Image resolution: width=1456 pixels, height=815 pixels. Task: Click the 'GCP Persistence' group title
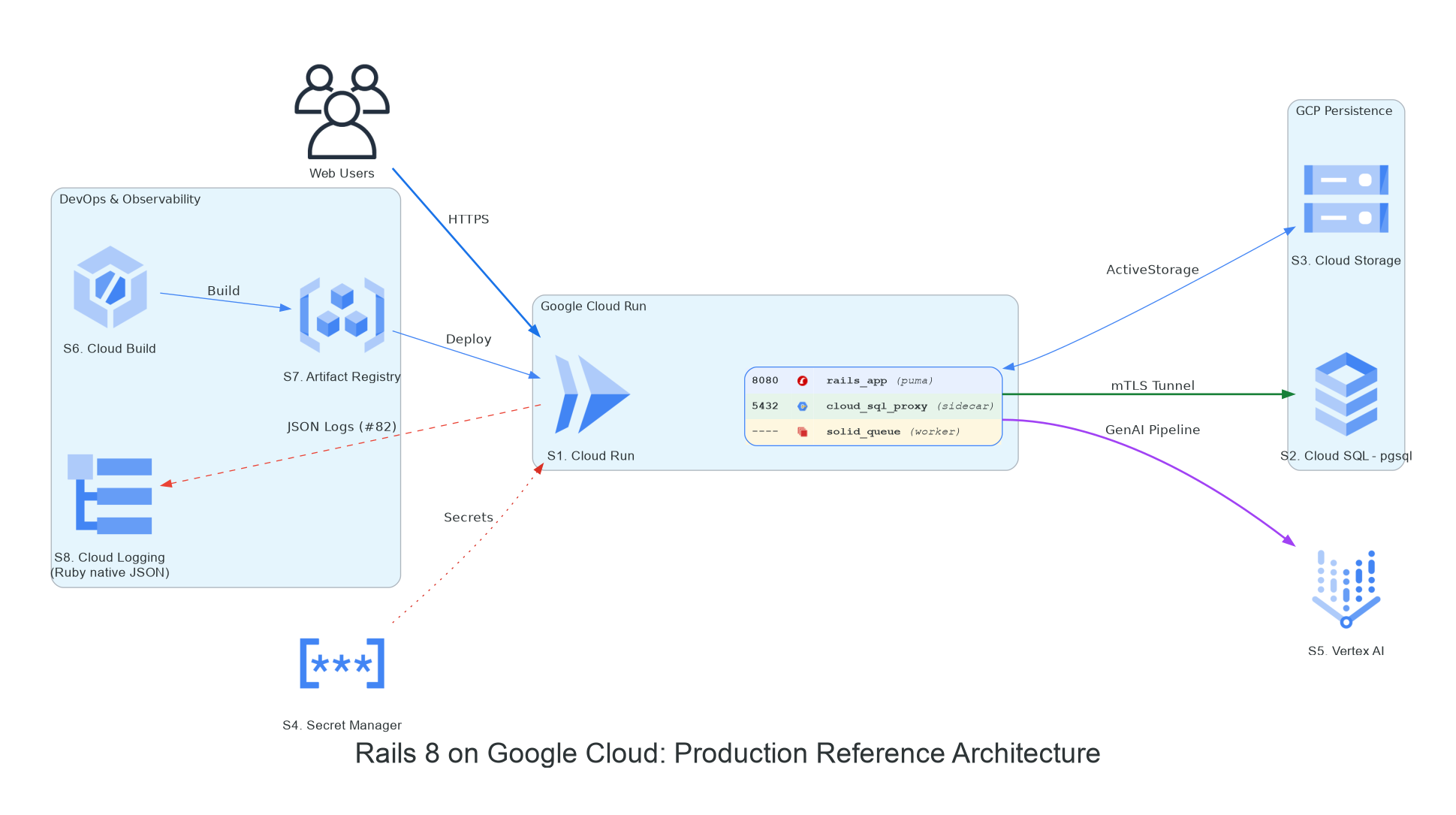coord(1344,111)
